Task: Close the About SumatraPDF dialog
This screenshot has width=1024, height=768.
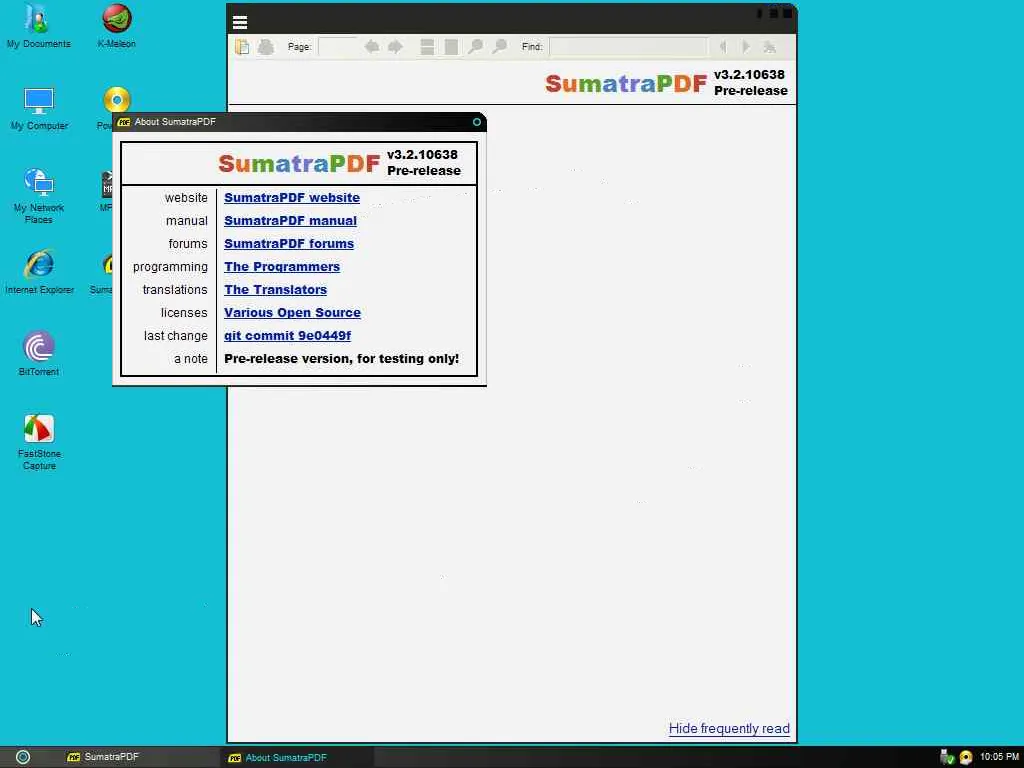Action: click(477, 122)
